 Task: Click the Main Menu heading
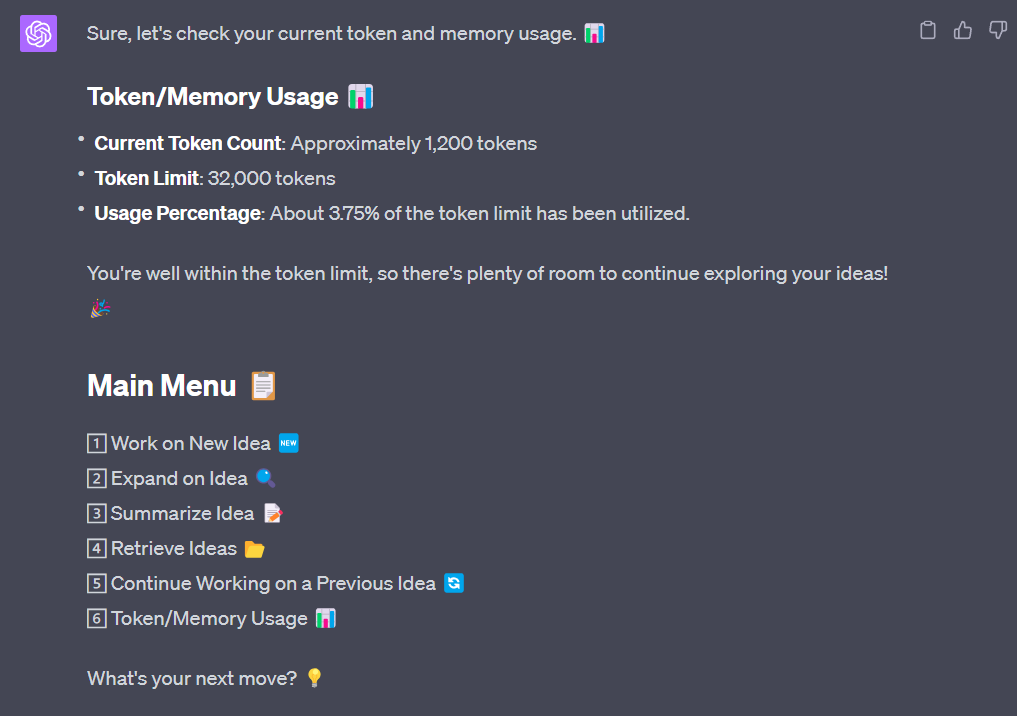[162, 386]
